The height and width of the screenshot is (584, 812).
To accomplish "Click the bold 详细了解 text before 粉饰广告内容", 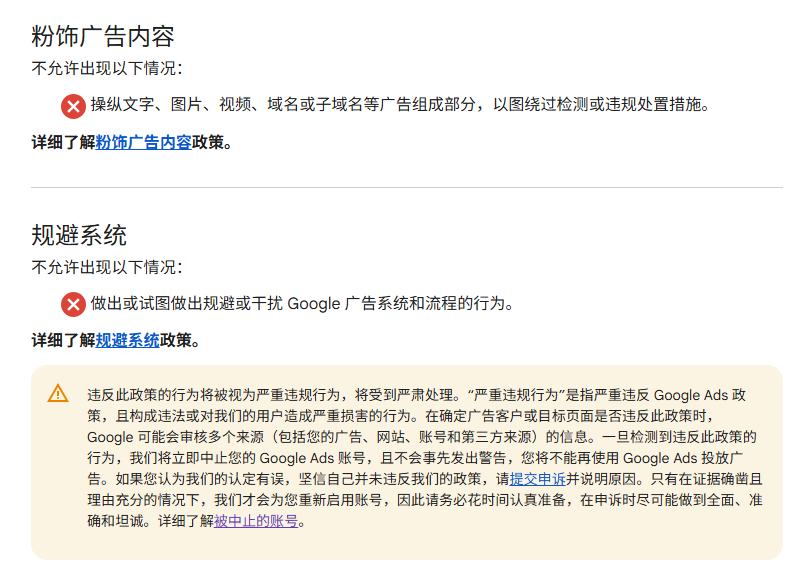I will tap(63, 142).
